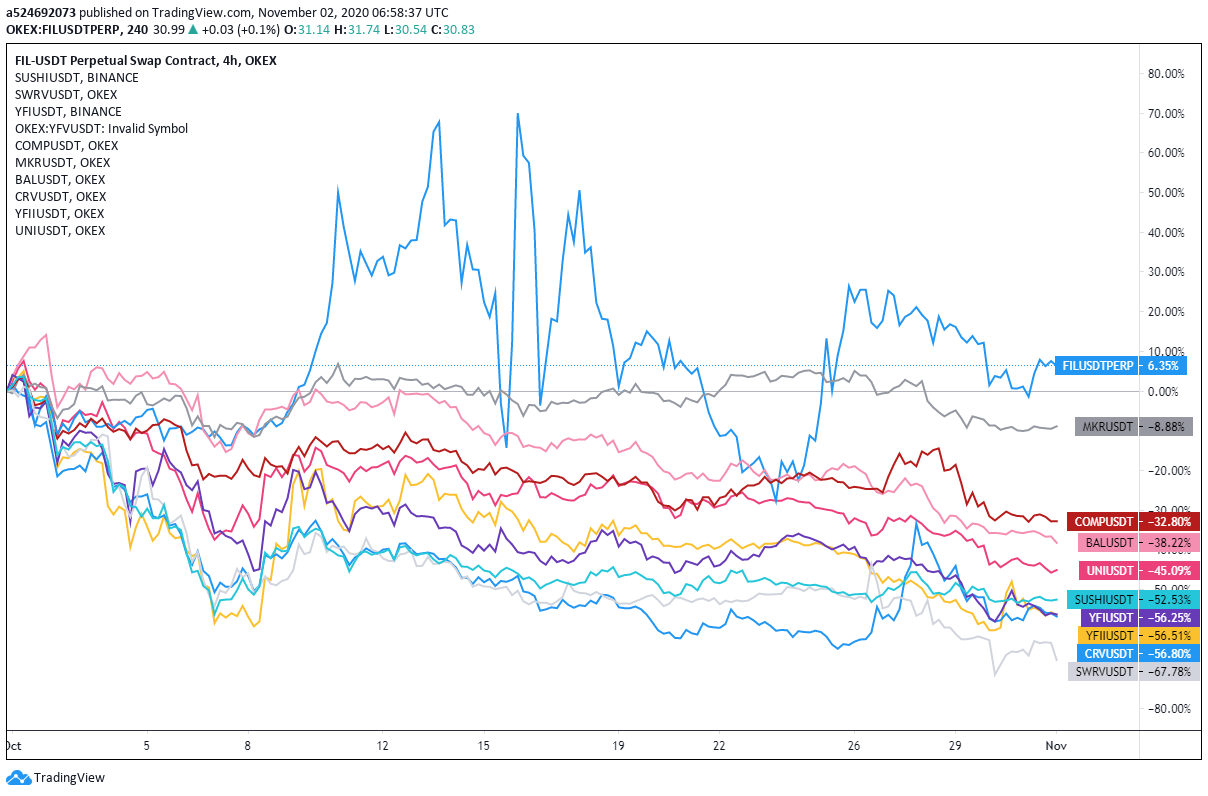Click the '26' date on time axis
Viewport: 1208px width, 796px height.
(x=854, y=746)
